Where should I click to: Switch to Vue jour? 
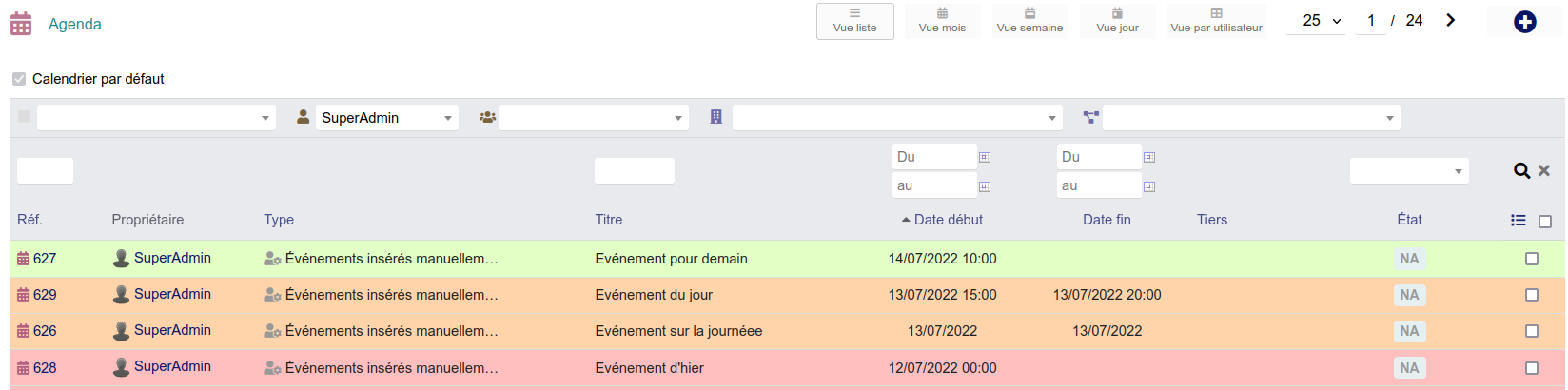pyautogui.click(x=1117, y=21)
